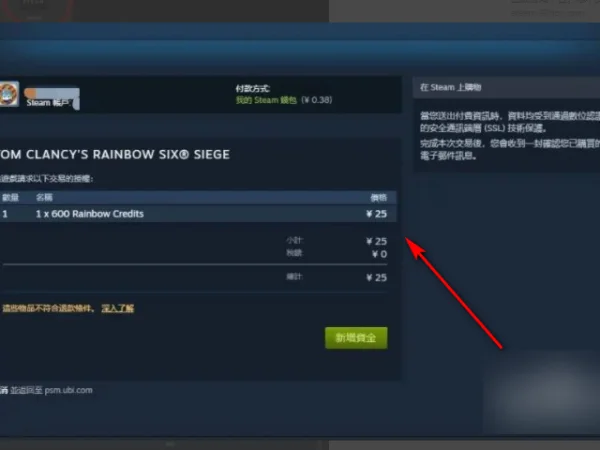Image resolution: width=600 pixels, height=450 pixels.
Task: Click the yellow refund warning text
Action: 48,308
